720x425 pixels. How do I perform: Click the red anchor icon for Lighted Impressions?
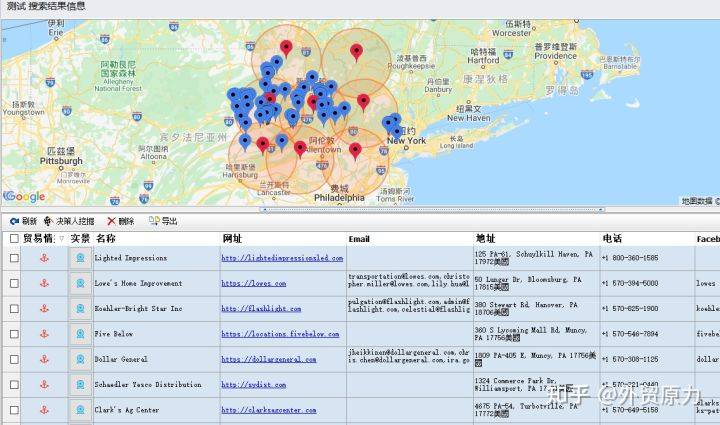[x=43, y=258]
